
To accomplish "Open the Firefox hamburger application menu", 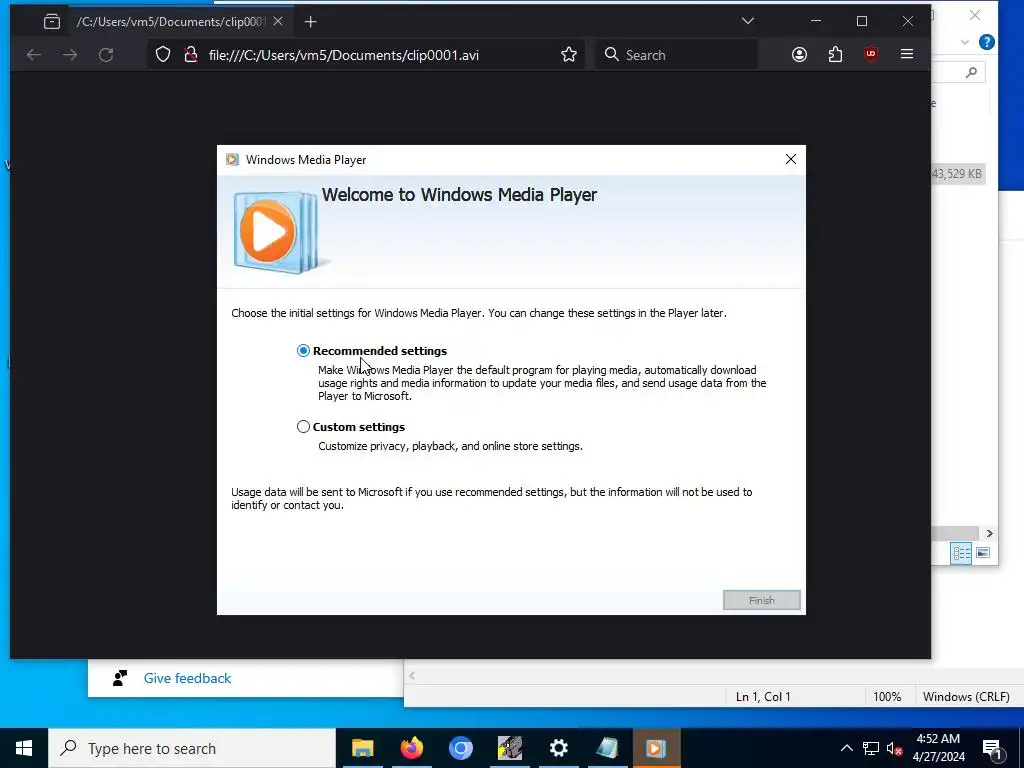I will (x=906, y=55).
